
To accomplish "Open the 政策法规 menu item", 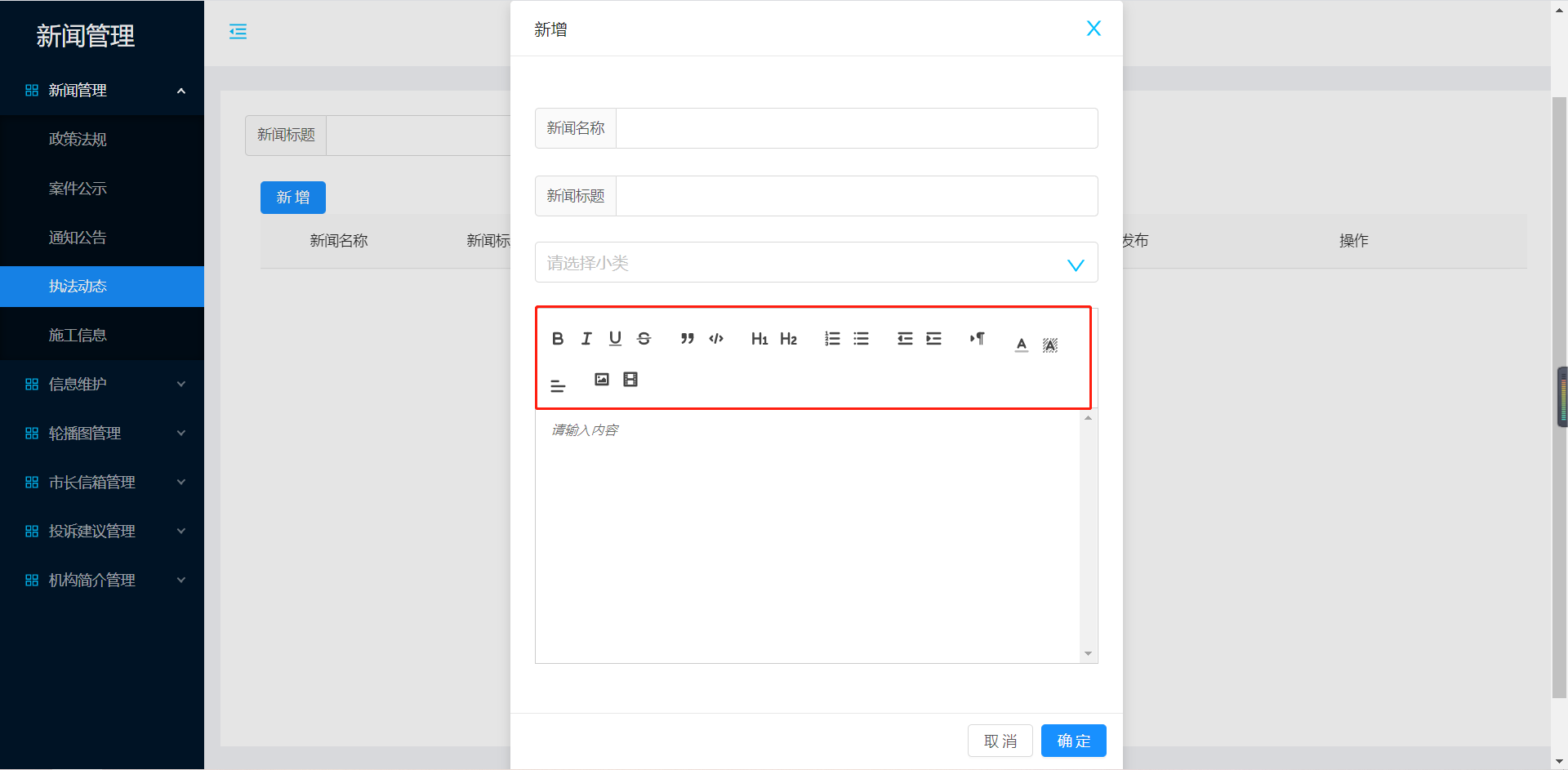I will (102, 140).
